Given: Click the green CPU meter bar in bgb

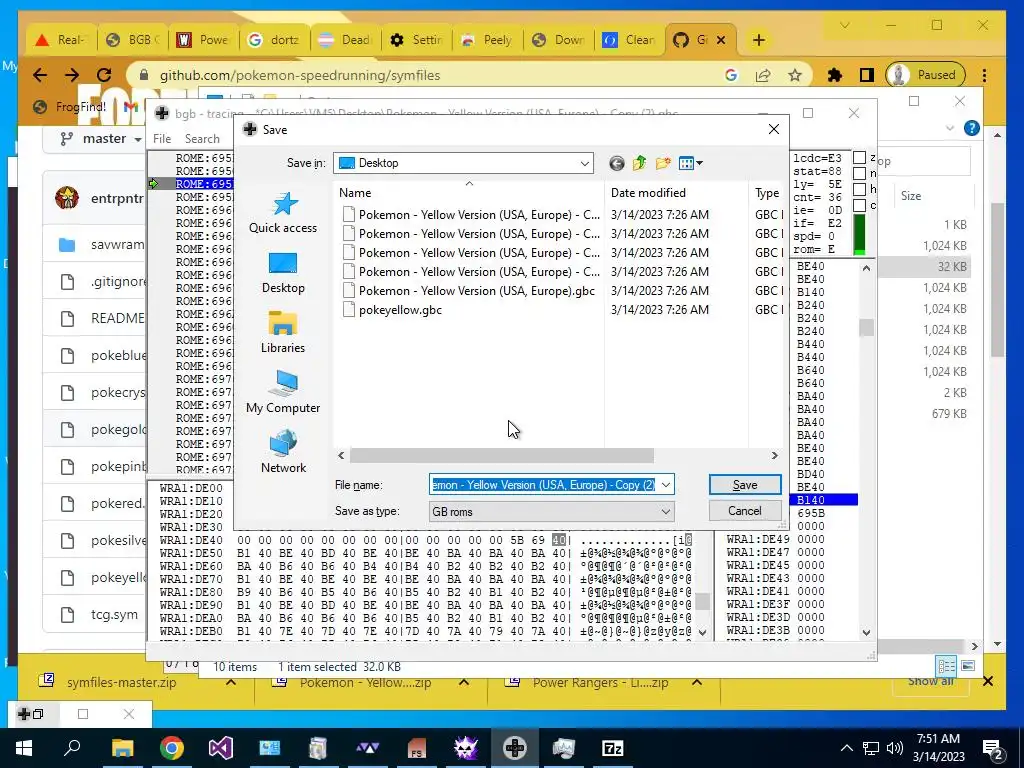Looking at the screenshot, I should 859,235.
